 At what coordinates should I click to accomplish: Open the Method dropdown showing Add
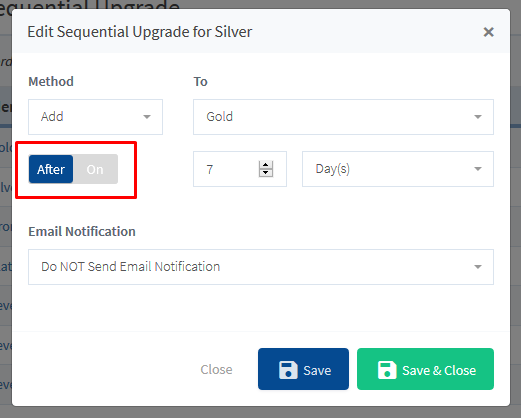pyautogui.click(x=95, y=117)
